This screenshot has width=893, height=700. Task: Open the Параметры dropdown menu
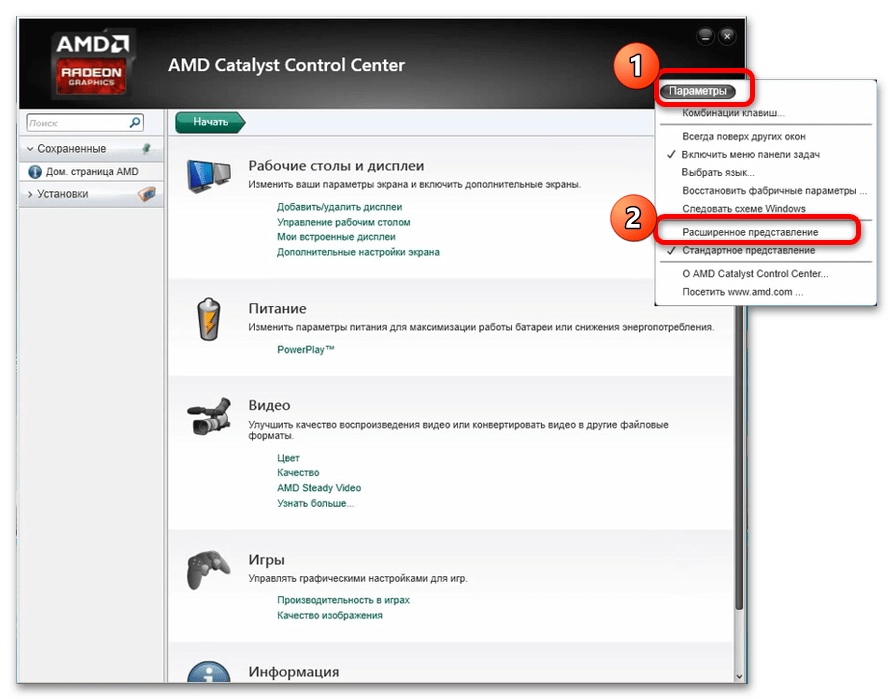click(698, 91)
